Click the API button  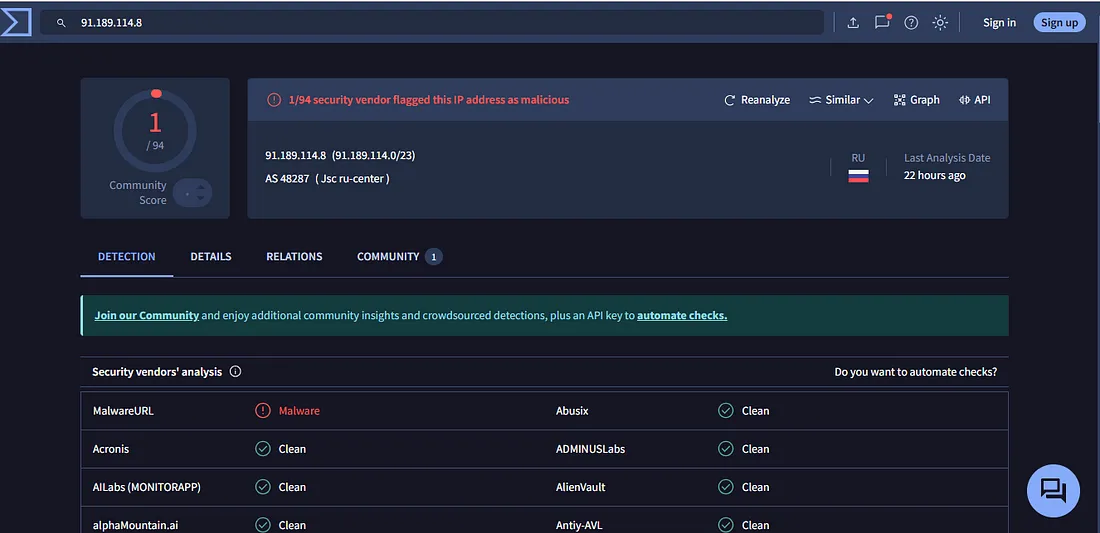(974, 100)
